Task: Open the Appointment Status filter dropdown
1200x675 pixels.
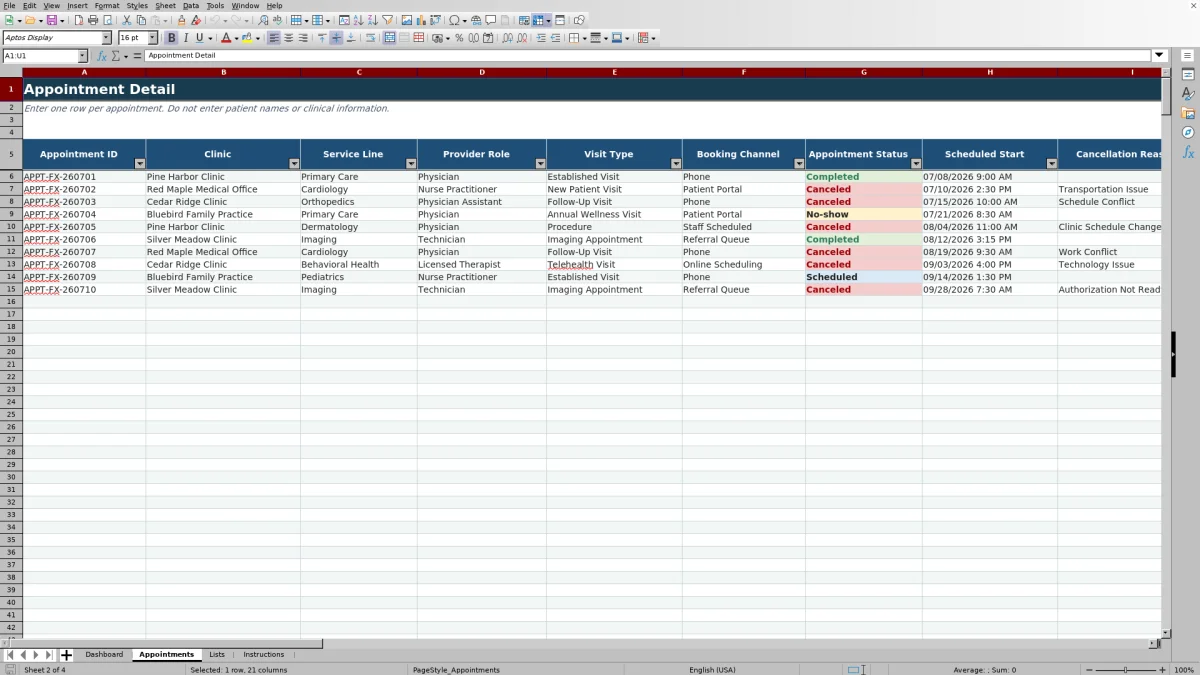Action: click(x=916, y=163)
